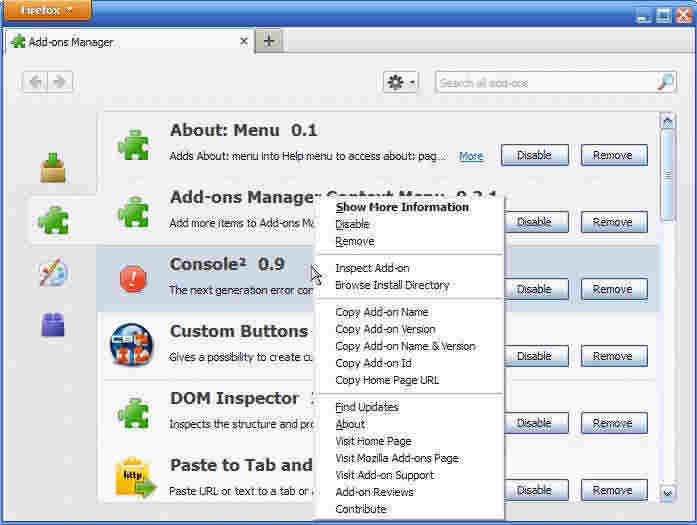Screen dimensions: 697x525
Task: Disable the Custom Buttons extension
Action: (536, 356)
